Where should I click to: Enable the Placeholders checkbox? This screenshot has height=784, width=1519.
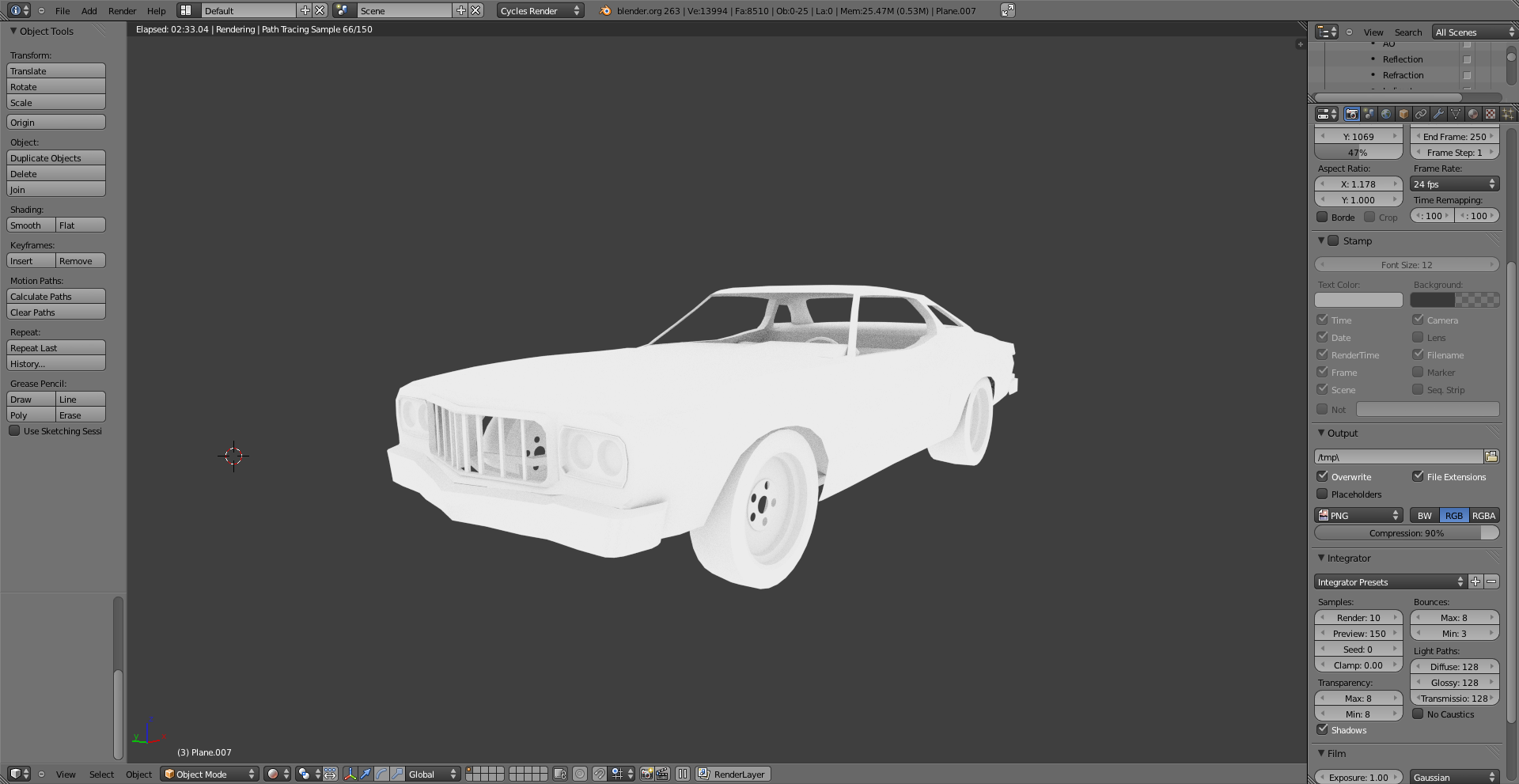[x=1322, y=494]
